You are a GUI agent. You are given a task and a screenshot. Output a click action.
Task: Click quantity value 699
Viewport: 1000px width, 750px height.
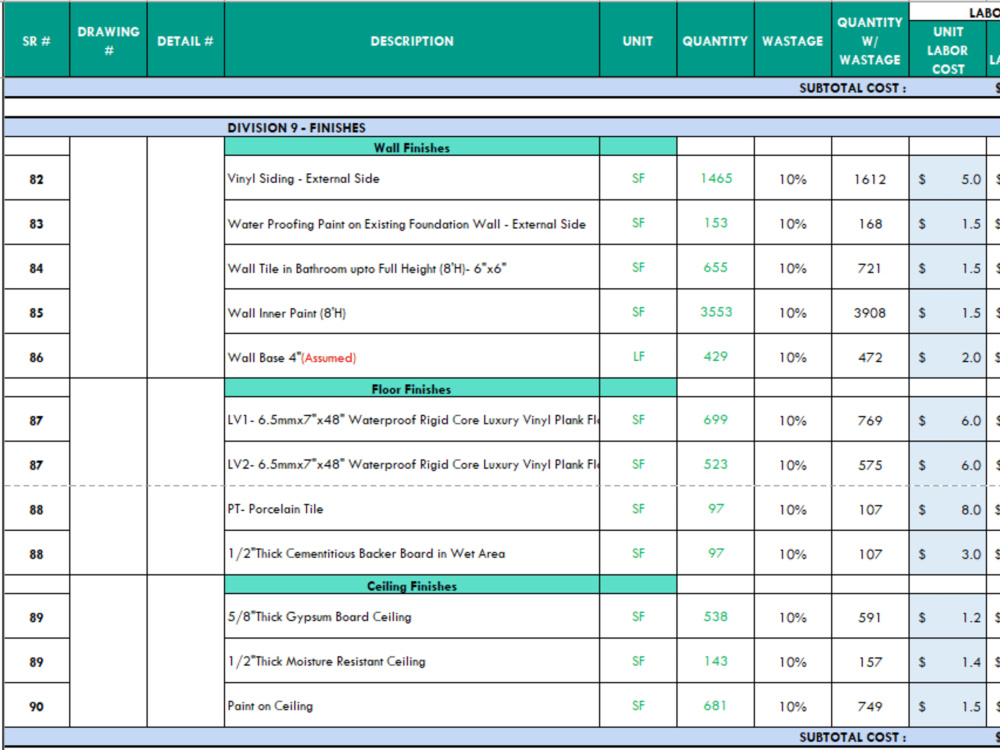(x=716, y=420)
